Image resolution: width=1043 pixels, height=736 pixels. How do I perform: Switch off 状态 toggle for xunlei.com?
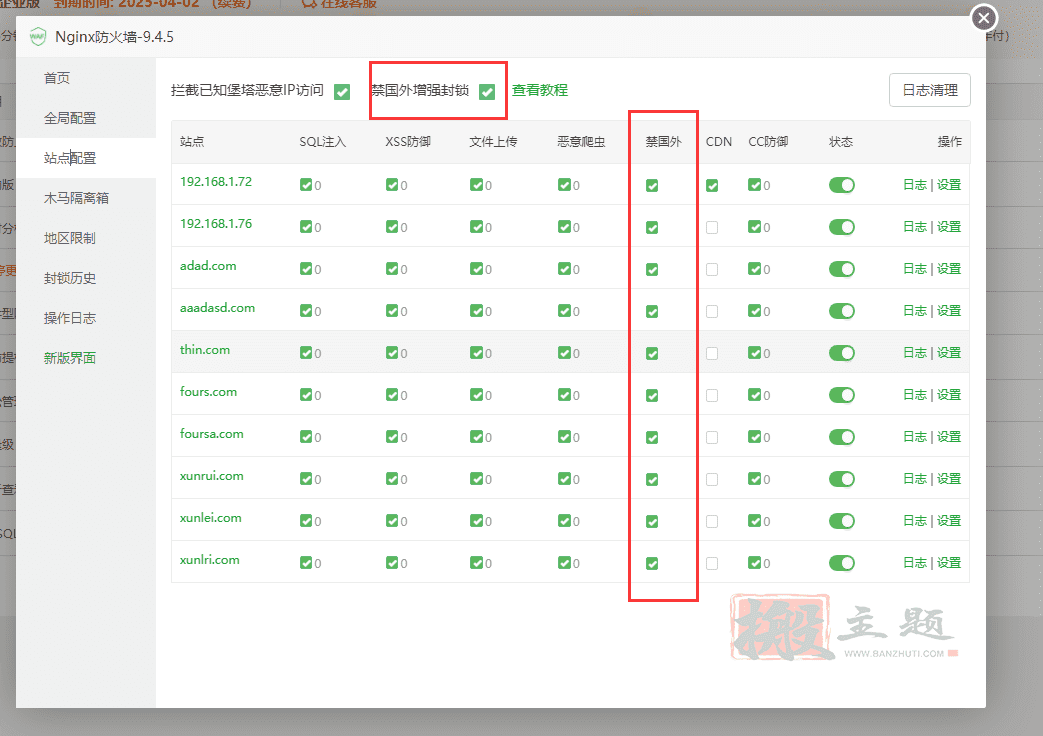(x=841, y=521)
